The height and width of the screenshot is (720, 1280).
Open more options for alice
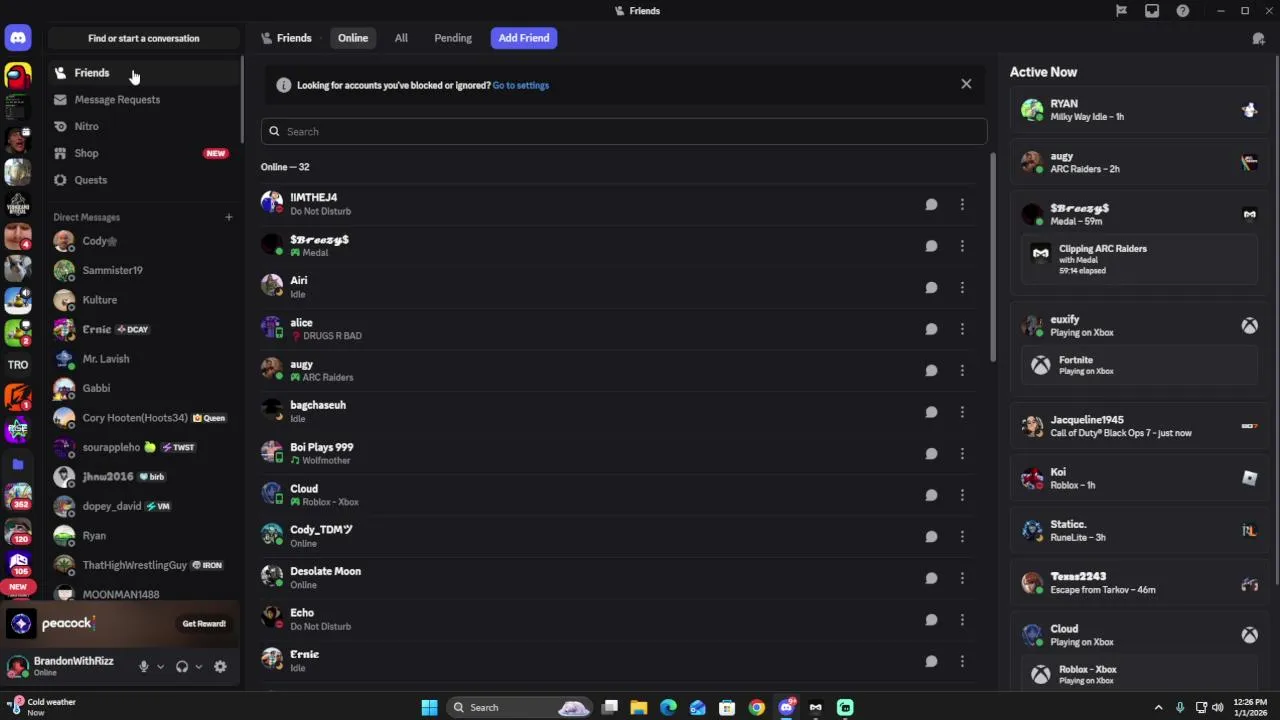pos(962,329)
